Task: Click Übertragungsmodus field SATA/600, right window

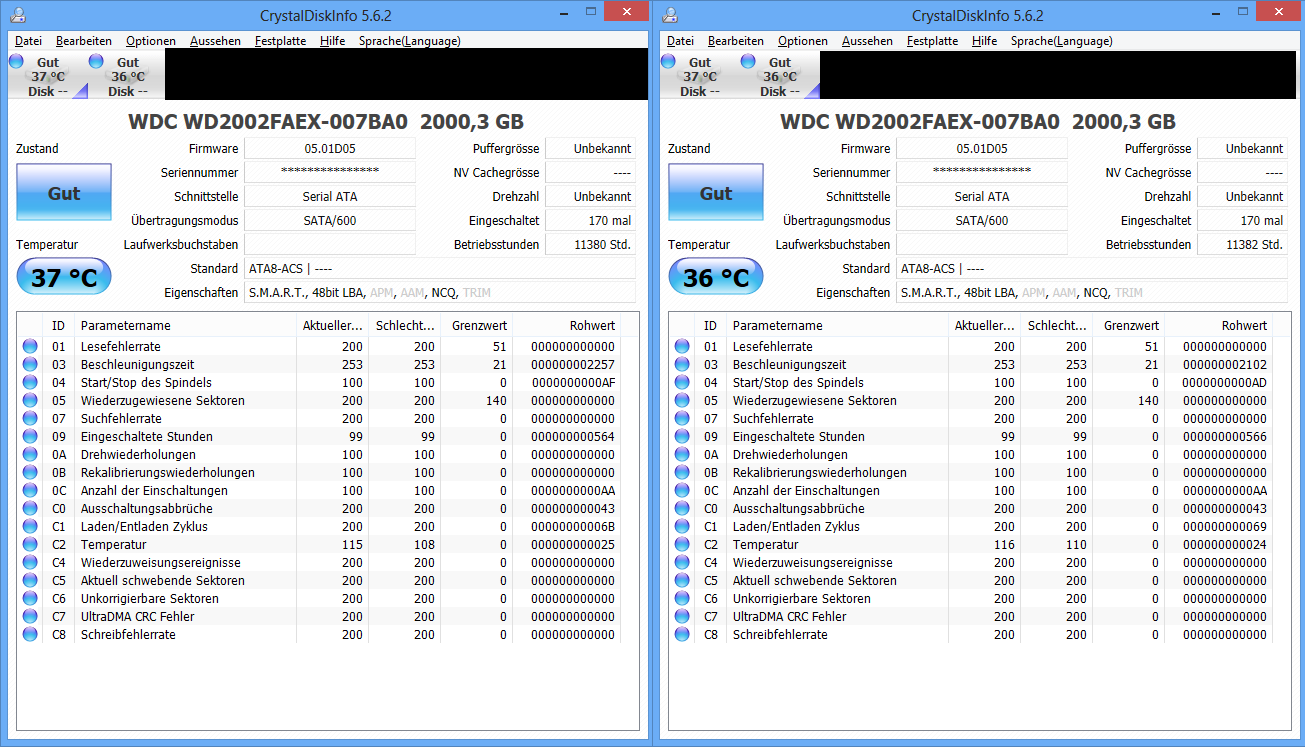Action: (x=982, y=220)
